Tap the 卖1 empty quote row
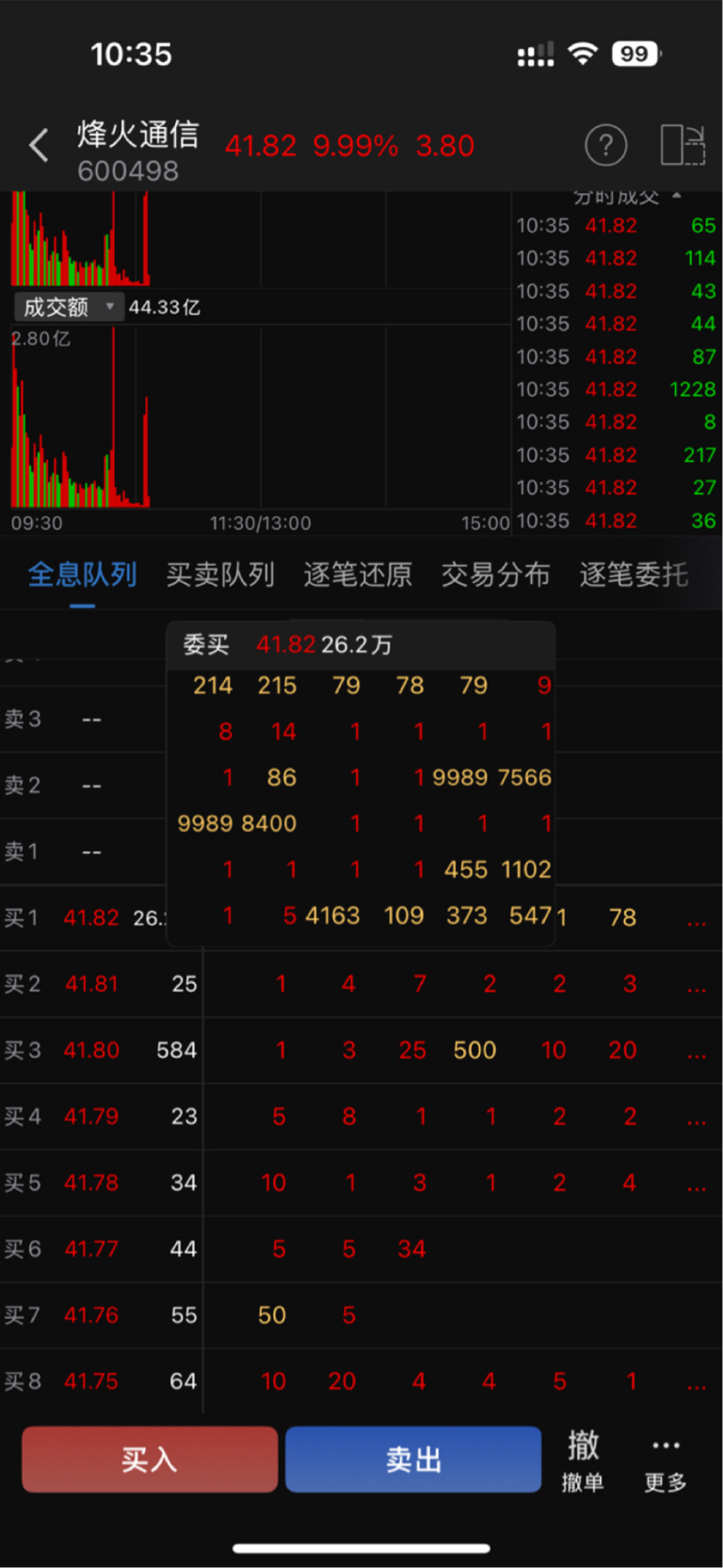The image size is (723, 1568). point(83,851)
